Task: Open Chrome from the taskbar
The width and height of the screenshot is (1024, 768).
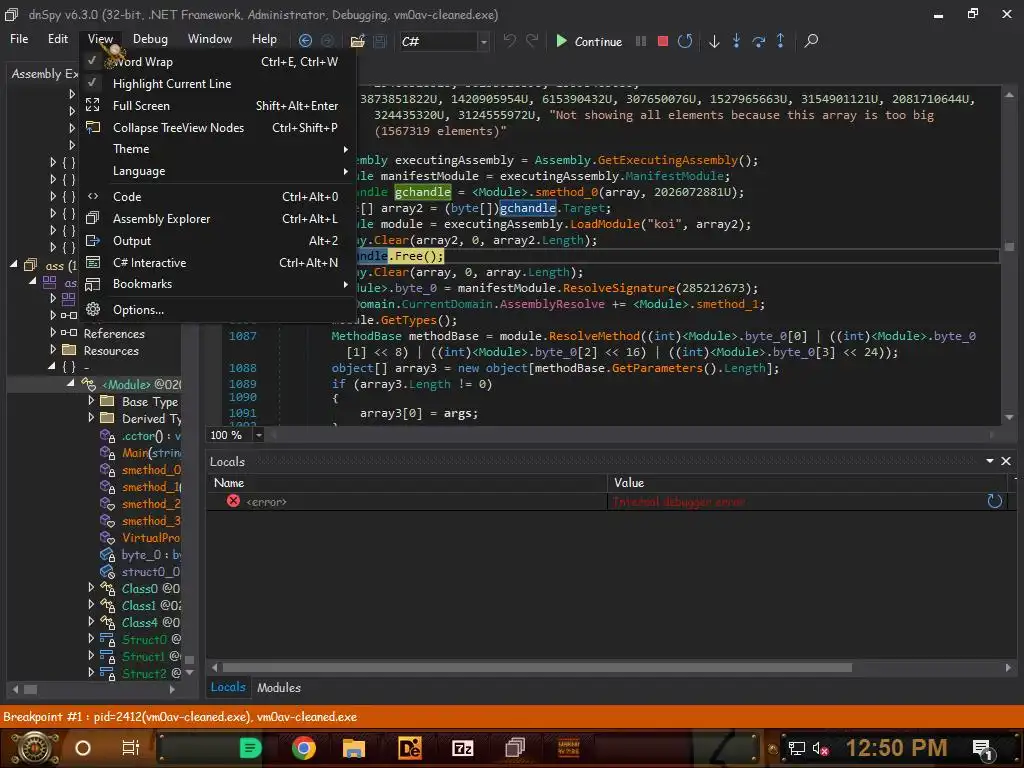Action: click(x=303, y=748)
